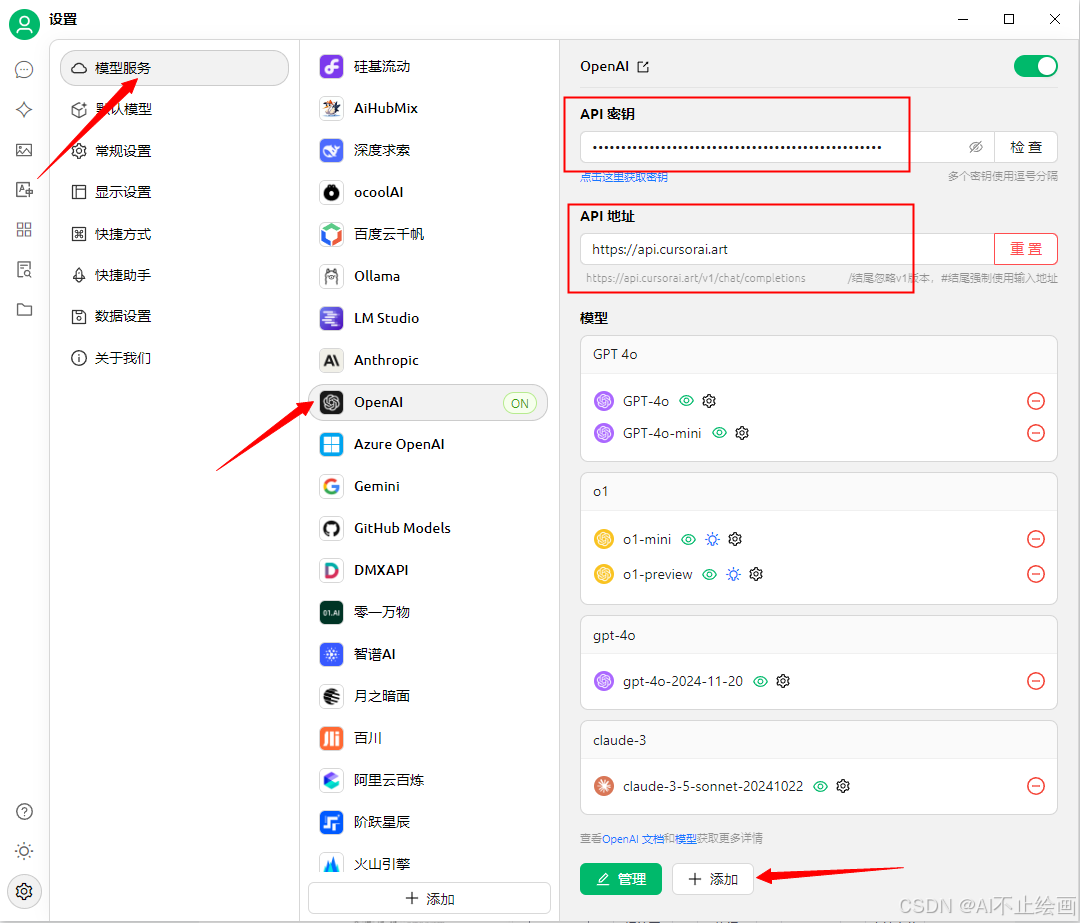1080x923 pixels.
Task: Open the 默认模型 settings menu
Action: 174,110
